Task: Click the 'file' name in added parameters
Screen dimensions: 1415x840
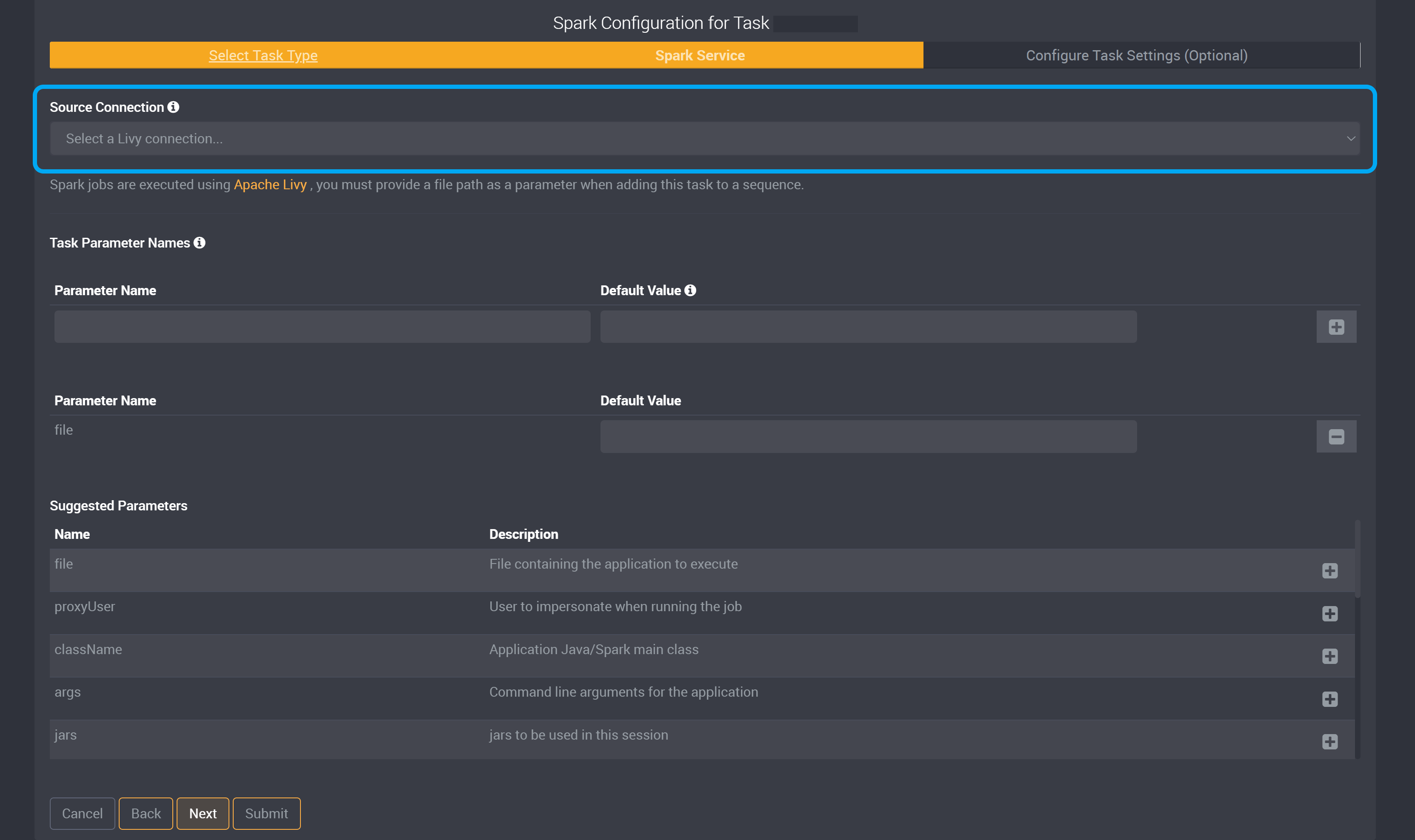Action: 63,430
